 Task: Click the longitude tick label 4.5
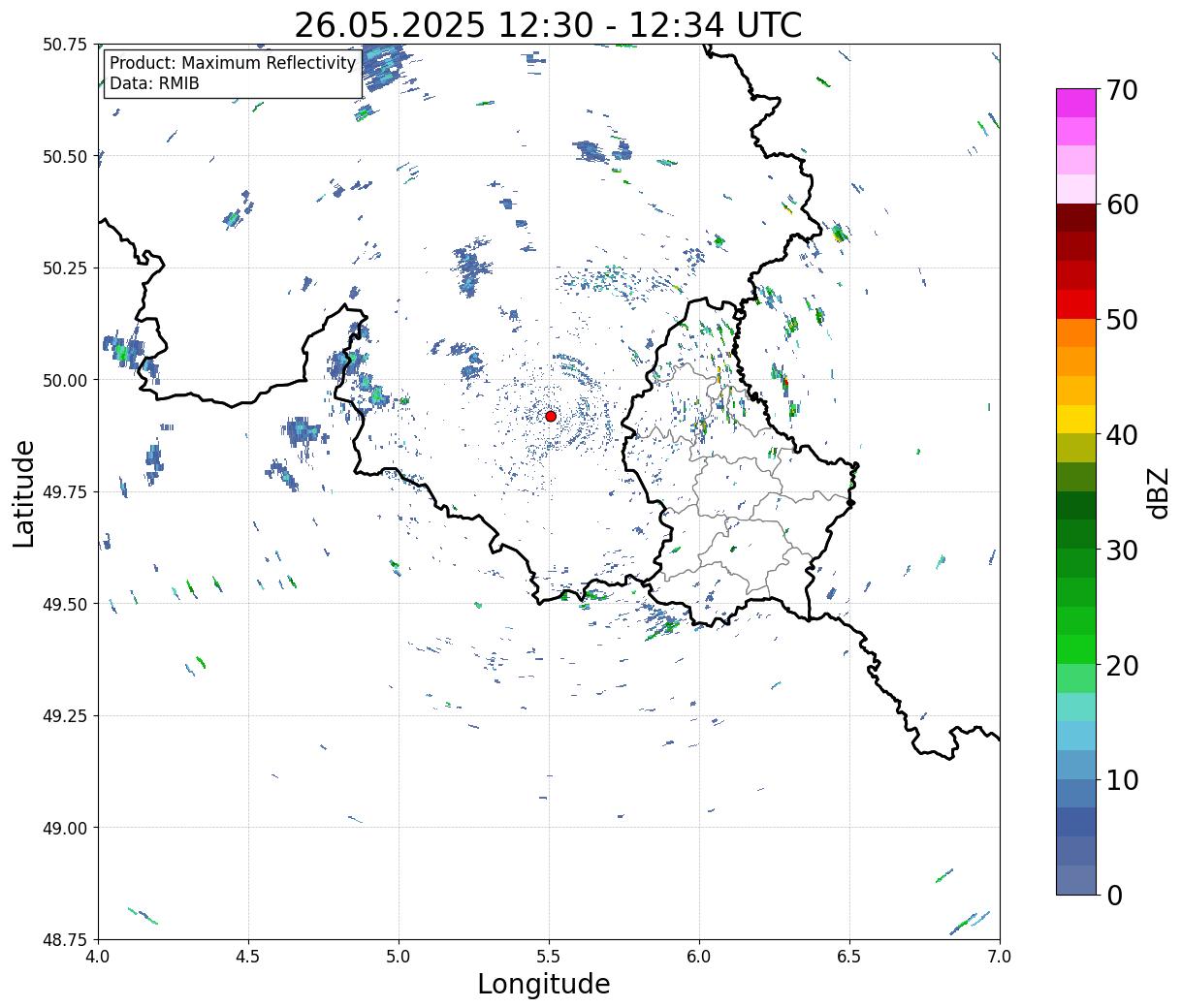click(x=248, y=957)
